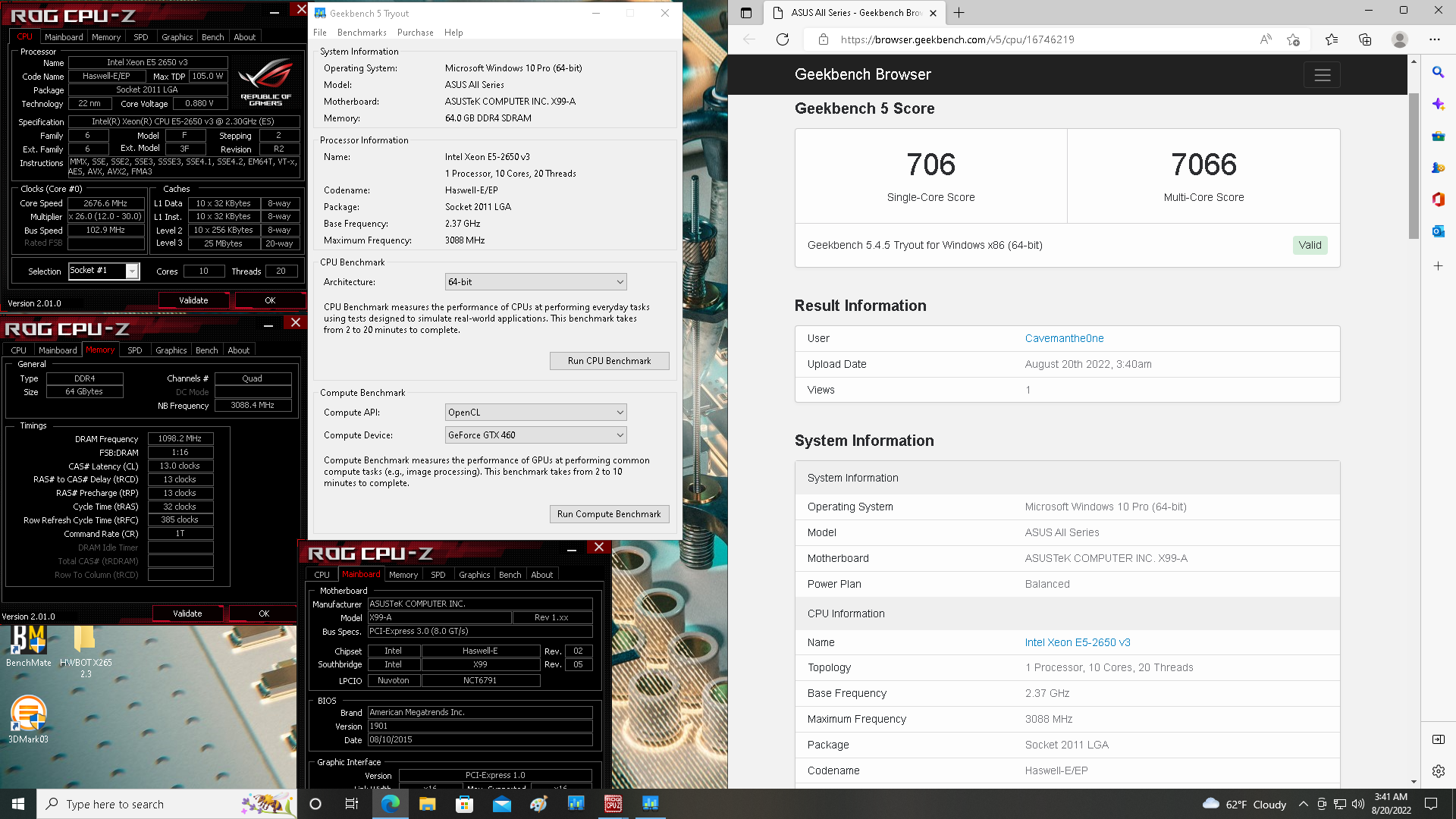Refresh the Geekbench Browser page

click(783, 39)
